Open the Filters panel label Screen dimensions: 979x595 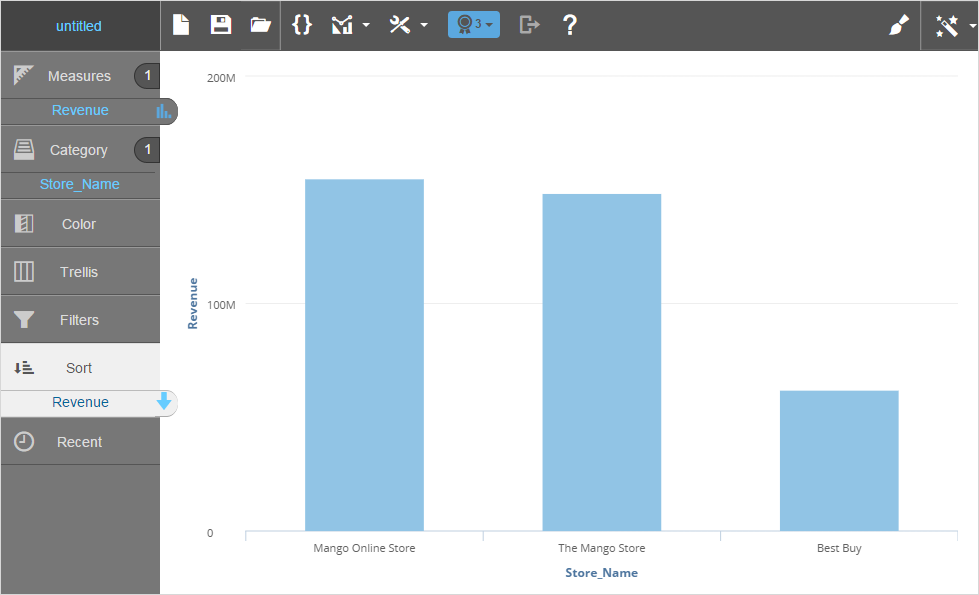pos(79,320)
